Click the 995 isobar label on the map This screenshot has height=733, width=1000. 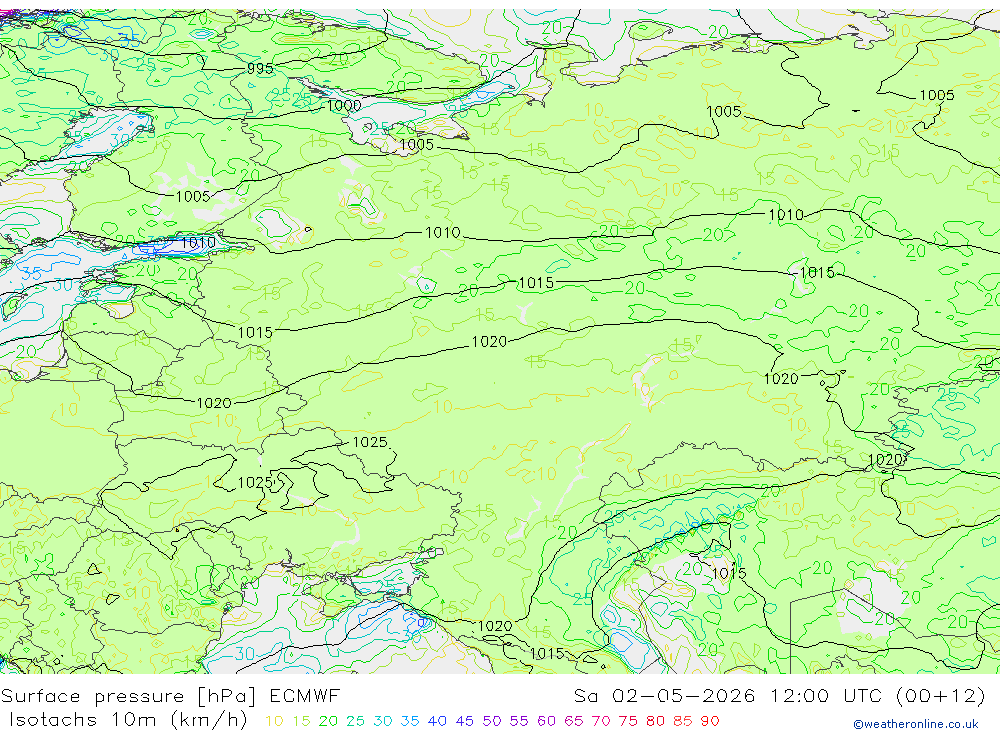click(260, 68)
